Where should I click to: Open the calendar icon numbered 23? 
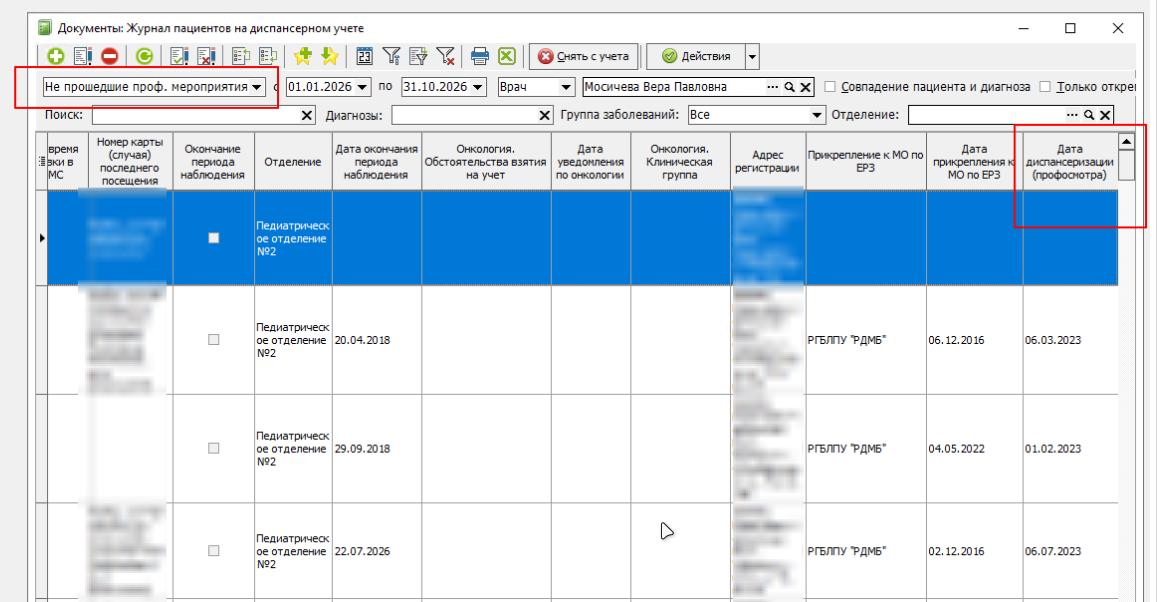[365, 56]
